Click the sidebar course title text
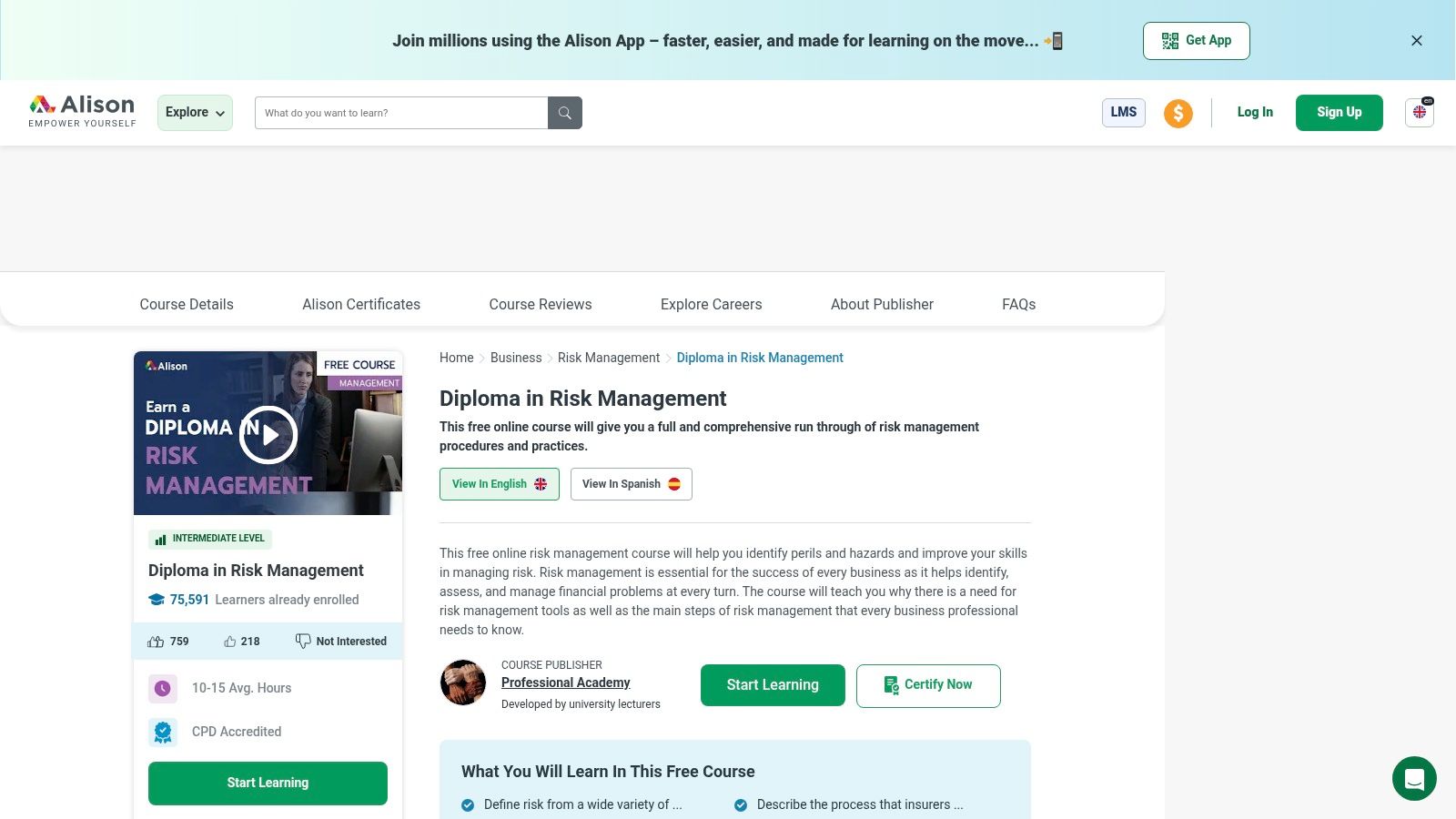The width and height of the screenshot is (1456, 819). click(x=256, y=571)
